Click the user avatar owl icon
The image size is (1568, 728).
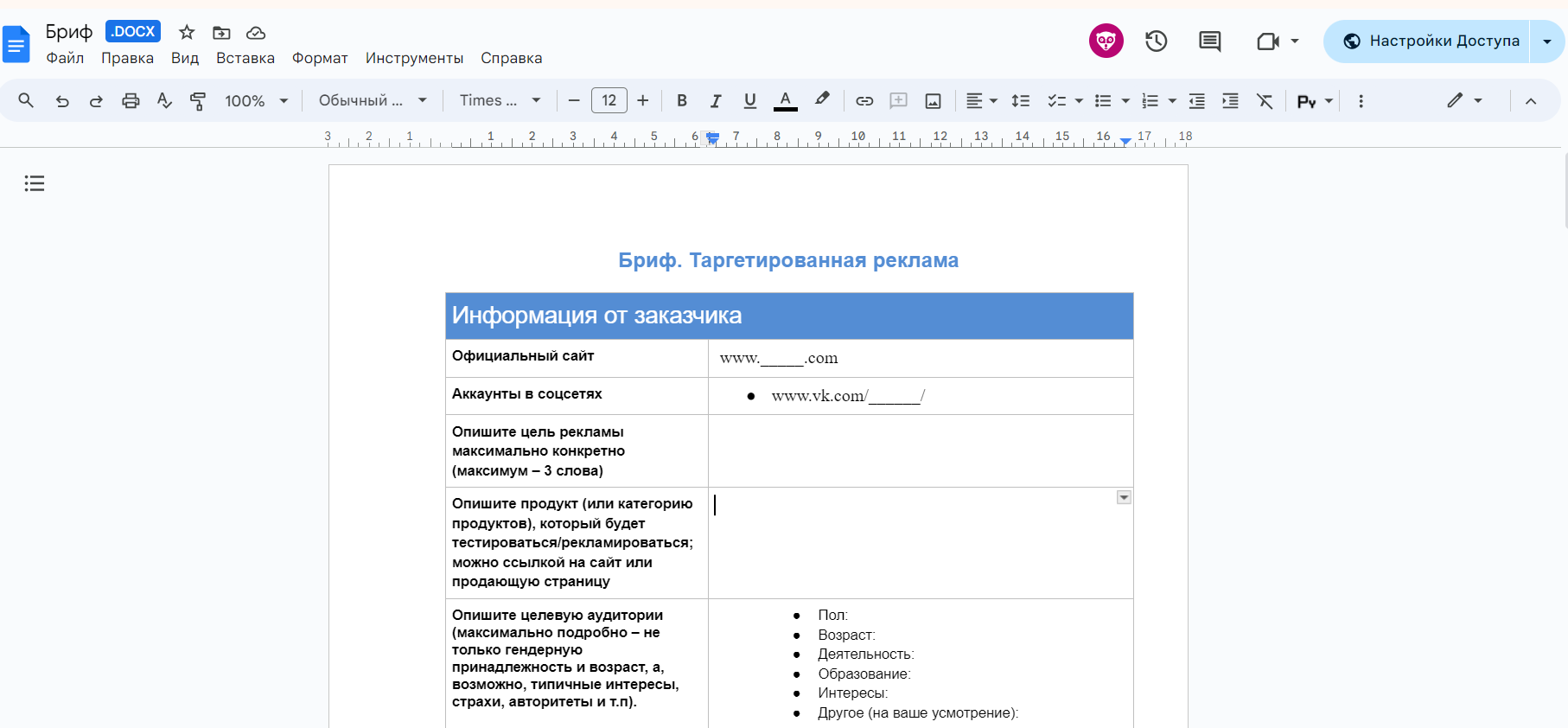tap(1106, 41)
